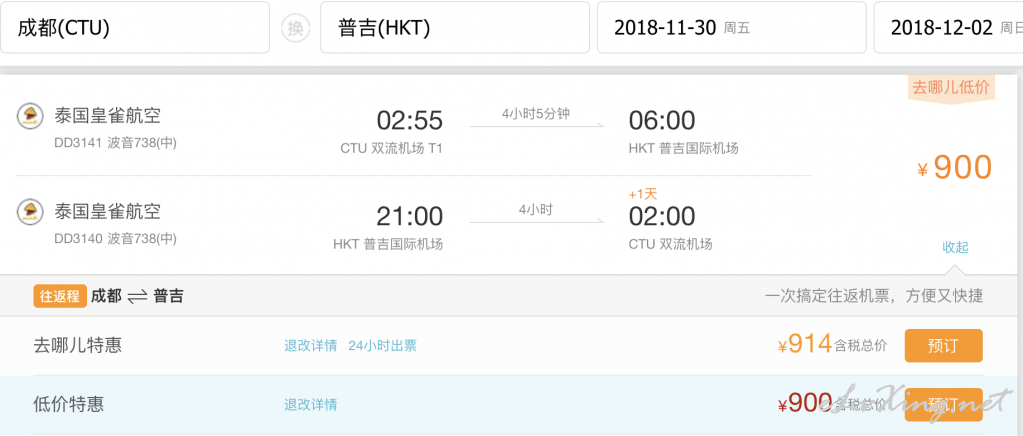Click the return flight direction arrow
Viewport: 1023px width, 436px height.
tap(536, 222)
